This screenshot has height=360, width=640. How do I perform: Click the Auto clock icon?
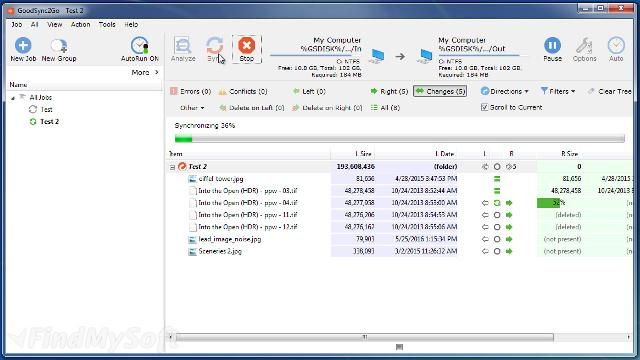click(x=616, y=45)
